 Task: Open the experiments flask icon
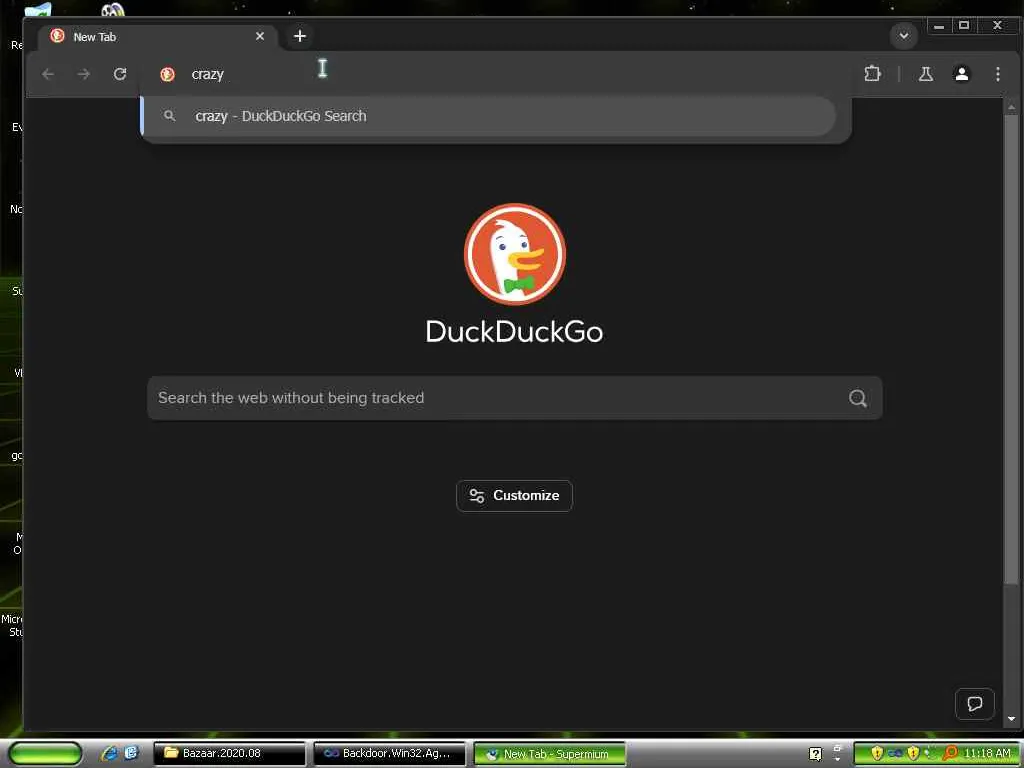coord(925,74)
